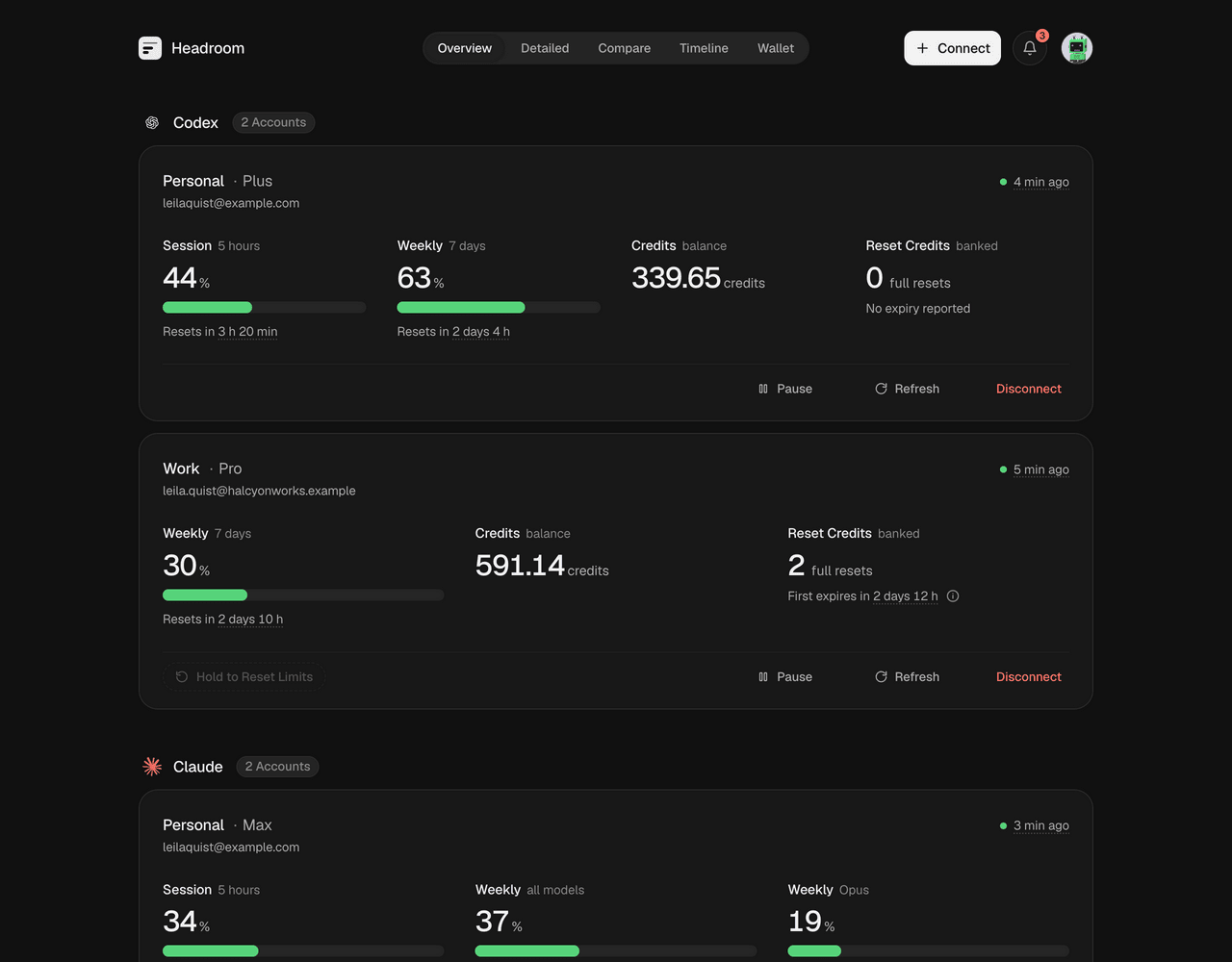Pause the Codex Personal Plus account
The image size is (1232, 962).
coord(785,389)
